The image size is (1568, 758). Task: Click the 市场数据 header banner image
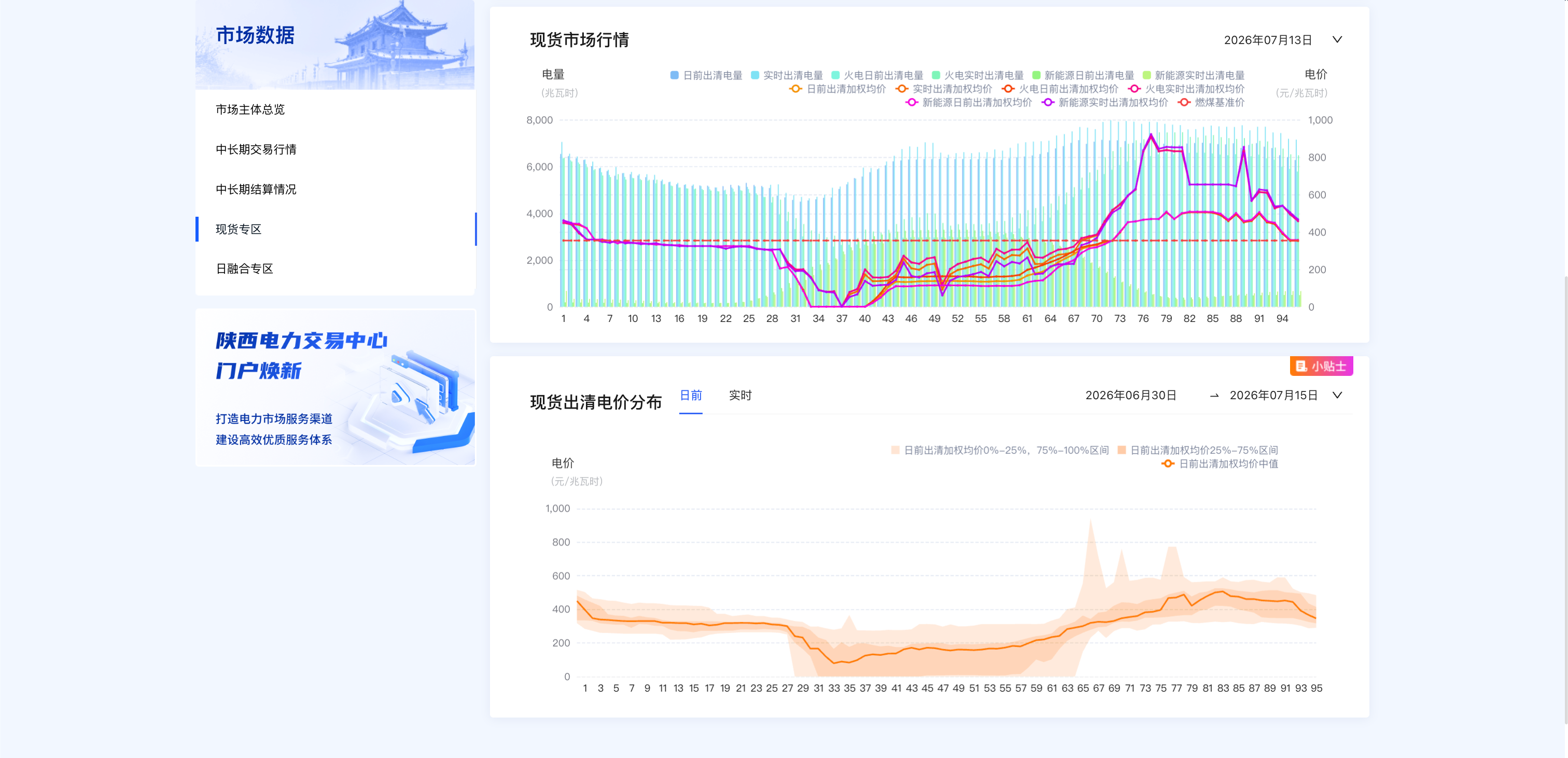[x=335, y=45]
